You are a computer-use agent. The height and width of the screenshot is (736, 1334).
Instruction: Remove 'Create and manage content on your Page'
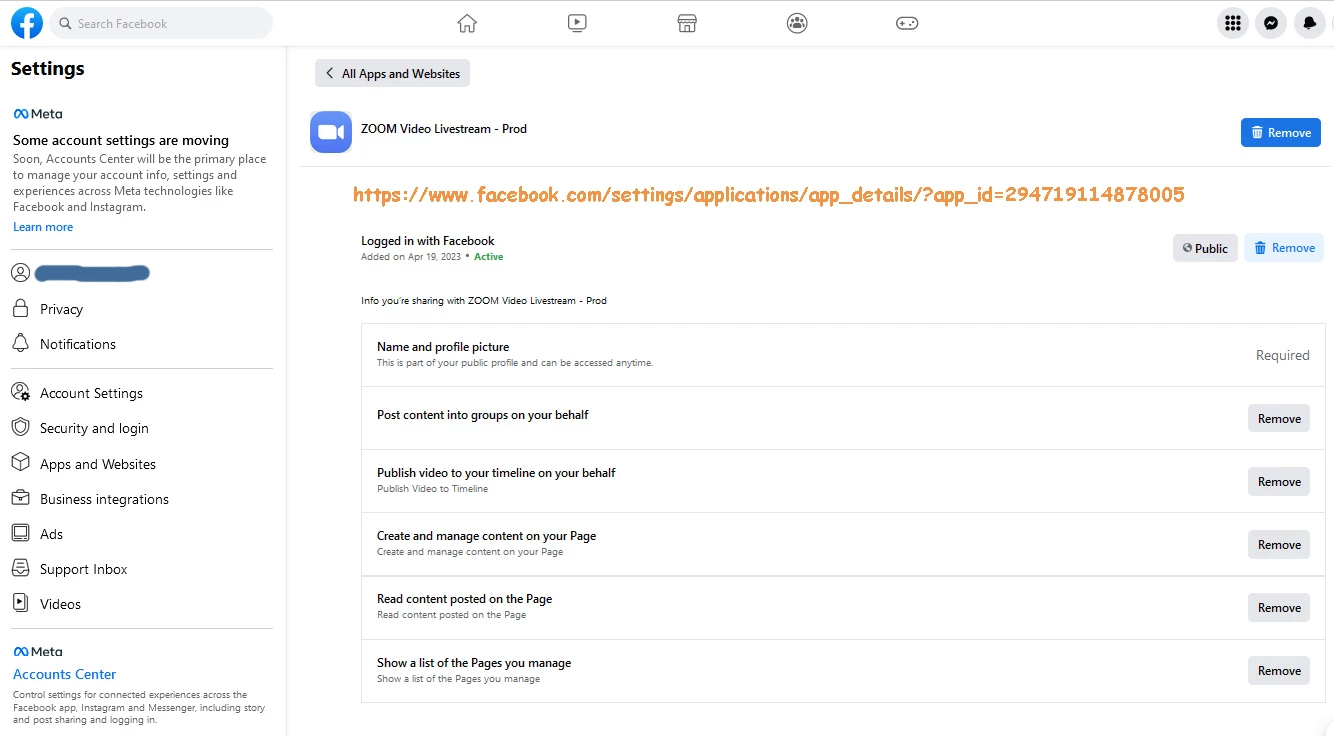tap(1279, 544)
